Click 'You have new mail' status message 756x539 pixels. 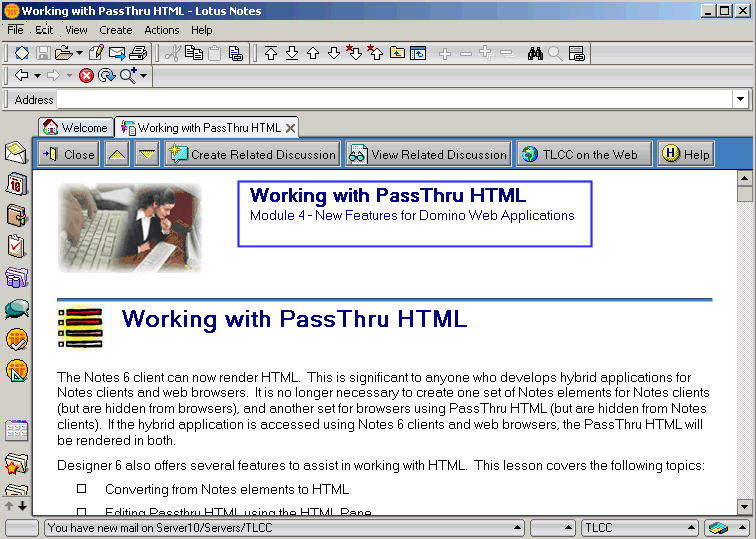[x=160, y=528]
